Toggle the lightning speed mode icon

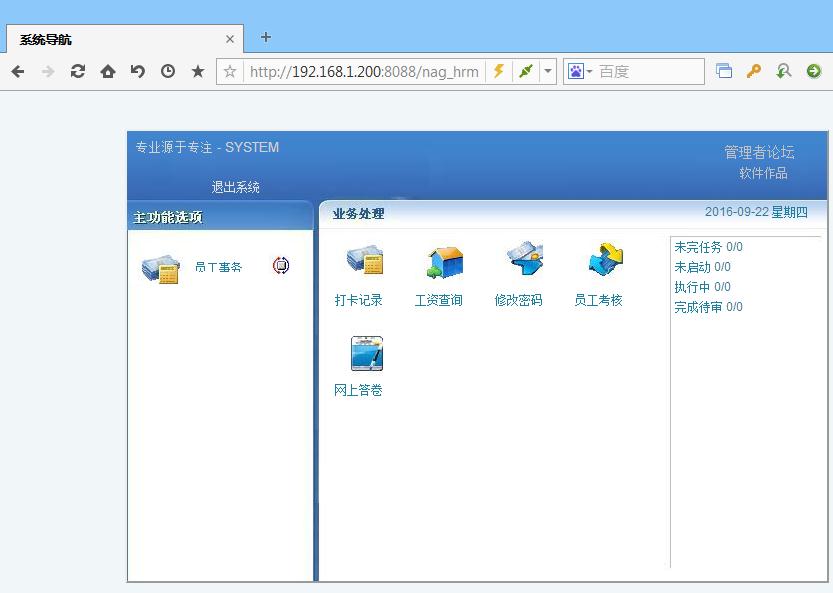pyautogui.click(x=498, y=71)
